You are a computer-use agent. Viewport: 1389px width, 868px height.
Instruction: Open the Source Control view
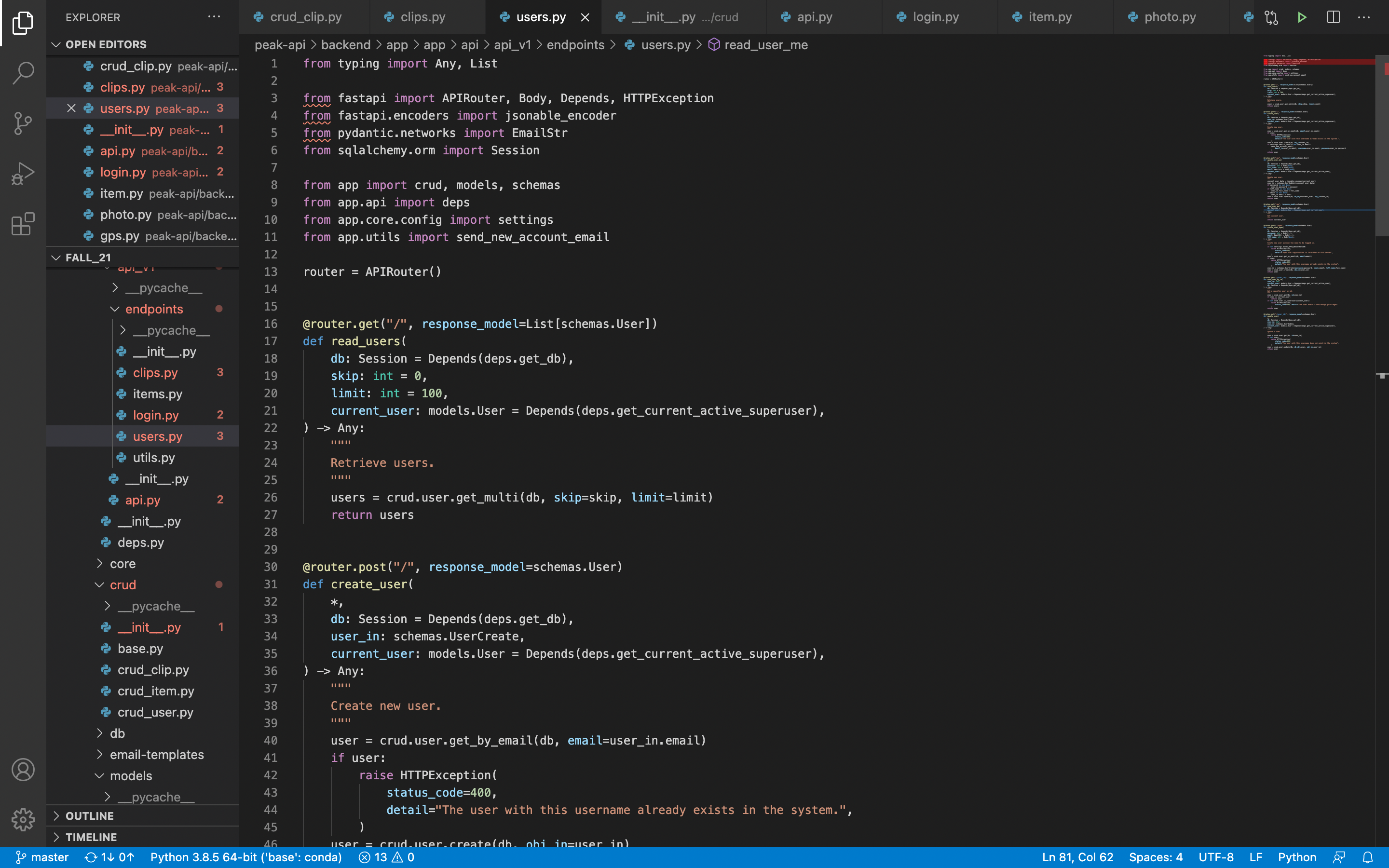point(23,123)
